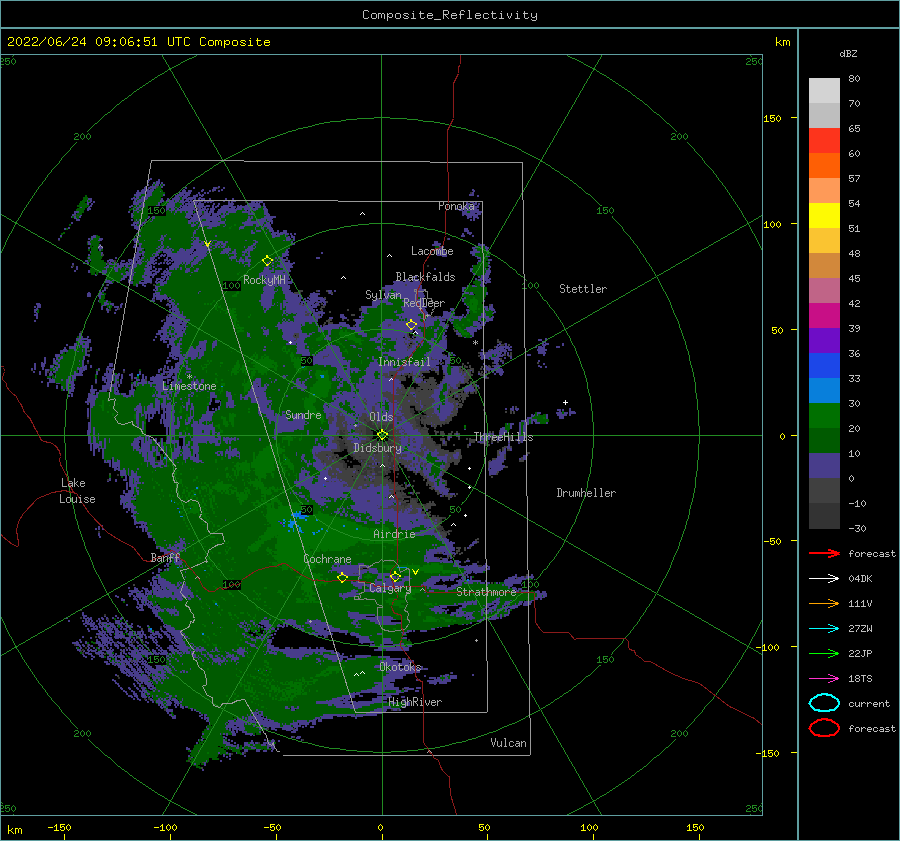The image size is (900, 841).
Task: Click the Ponoka label
Action: [x=456, y=206]
